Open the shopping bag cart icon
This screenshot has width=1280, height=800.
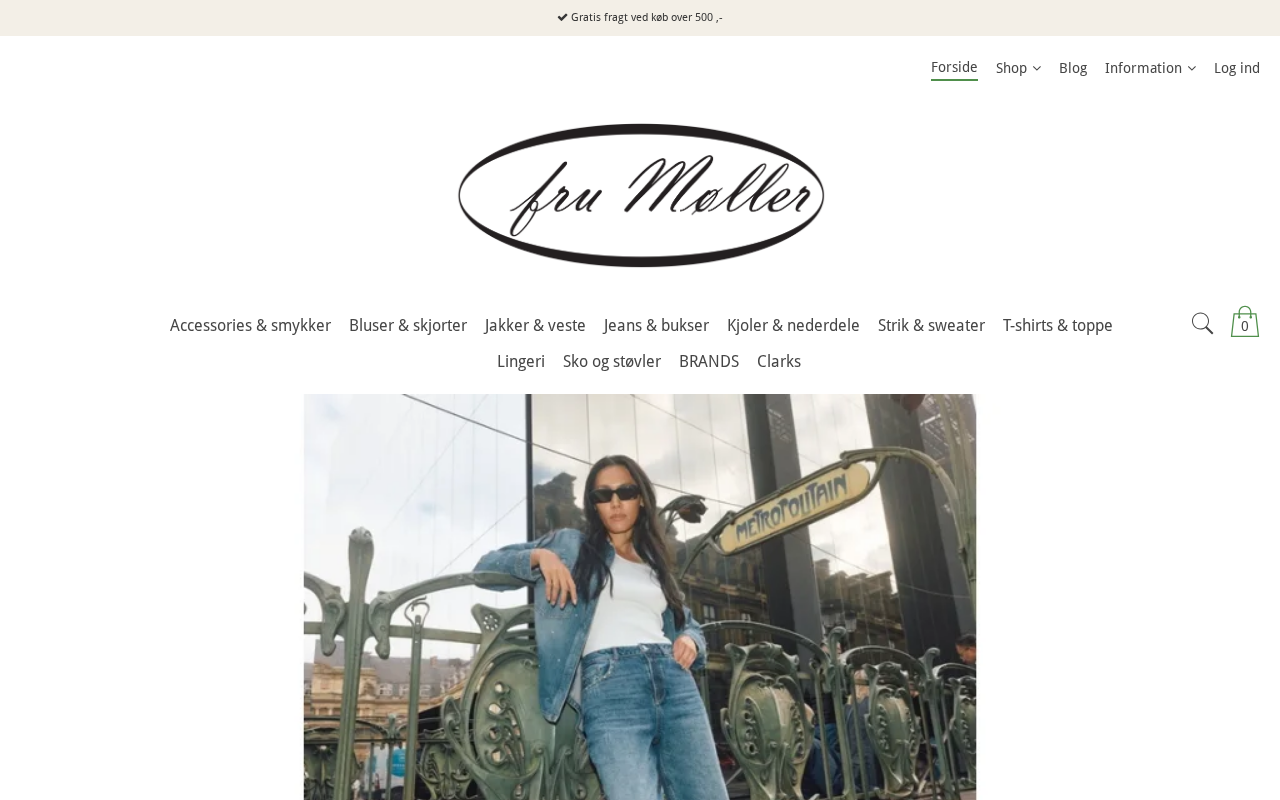click(x=1245, y=322)
